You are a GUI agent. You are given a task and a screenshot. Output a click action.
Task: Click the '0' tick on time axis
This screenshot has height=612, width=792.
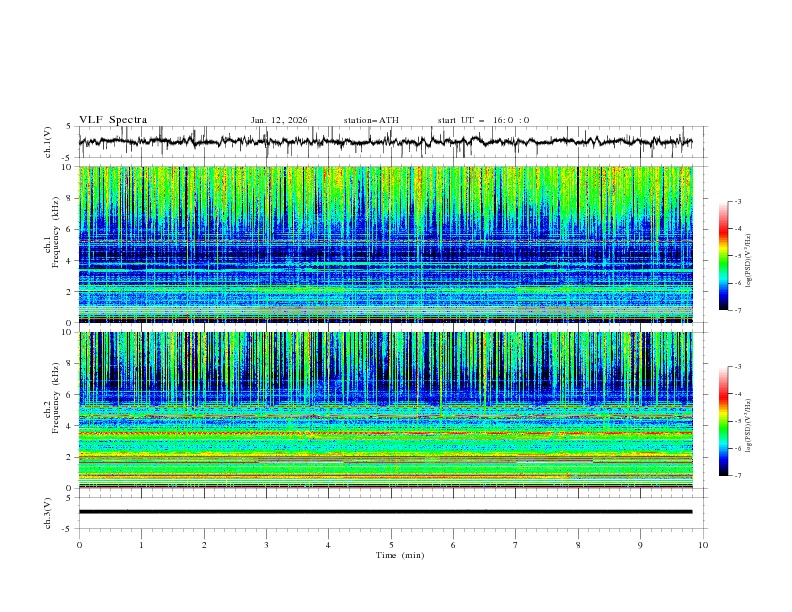point(79,545)
